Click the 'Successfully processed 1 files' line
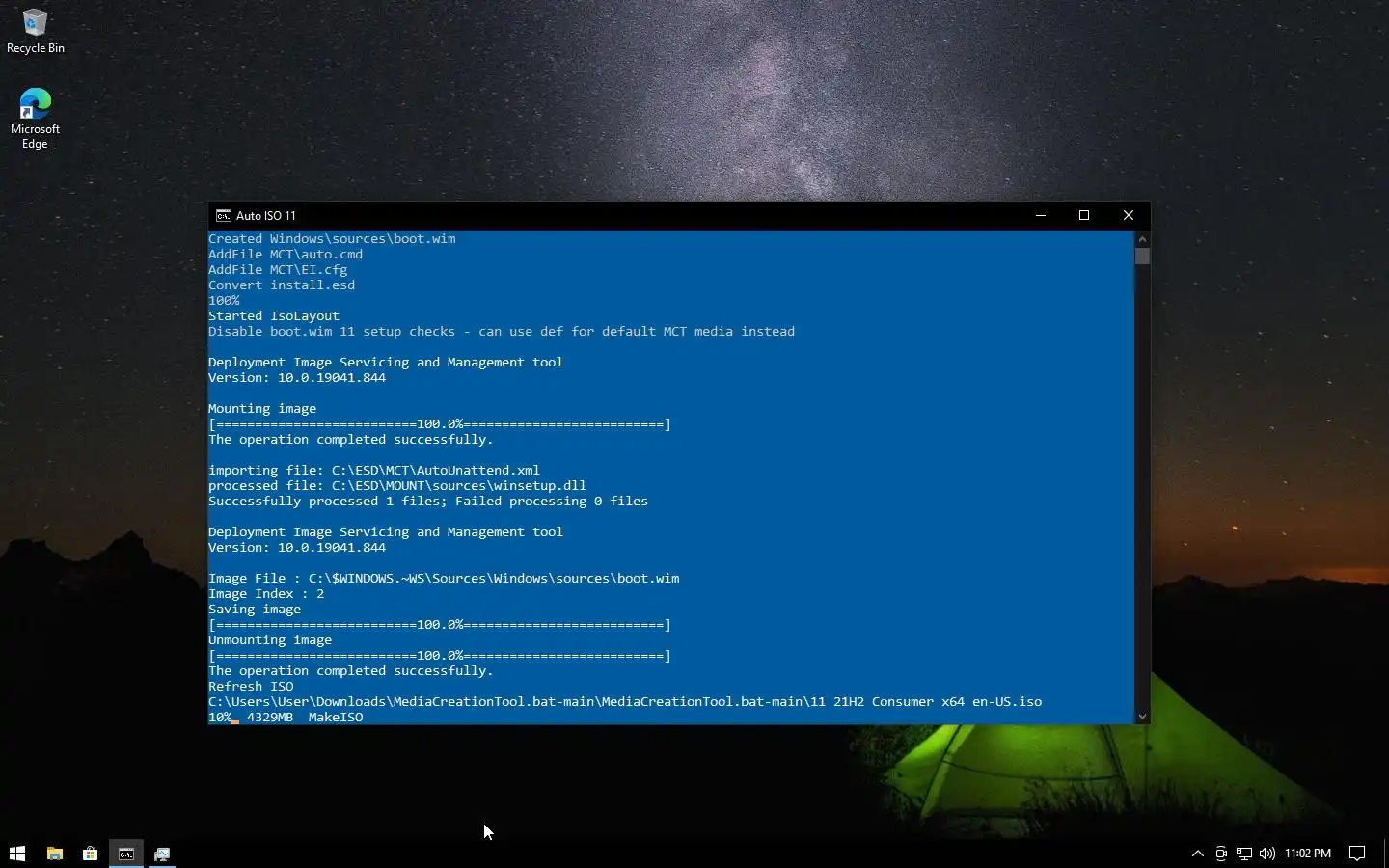 pos(428,501)
